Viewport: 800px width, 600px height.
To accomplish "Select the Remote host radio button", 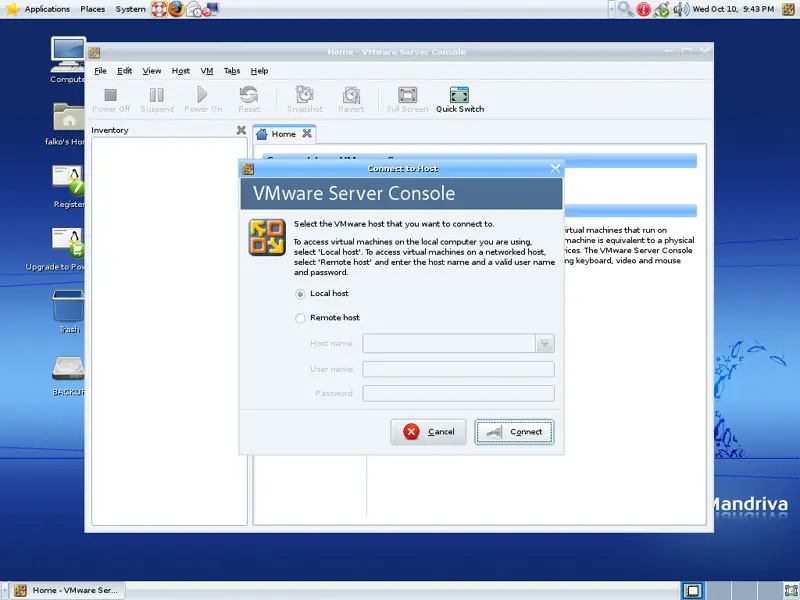I will click(x=300, y=318).
